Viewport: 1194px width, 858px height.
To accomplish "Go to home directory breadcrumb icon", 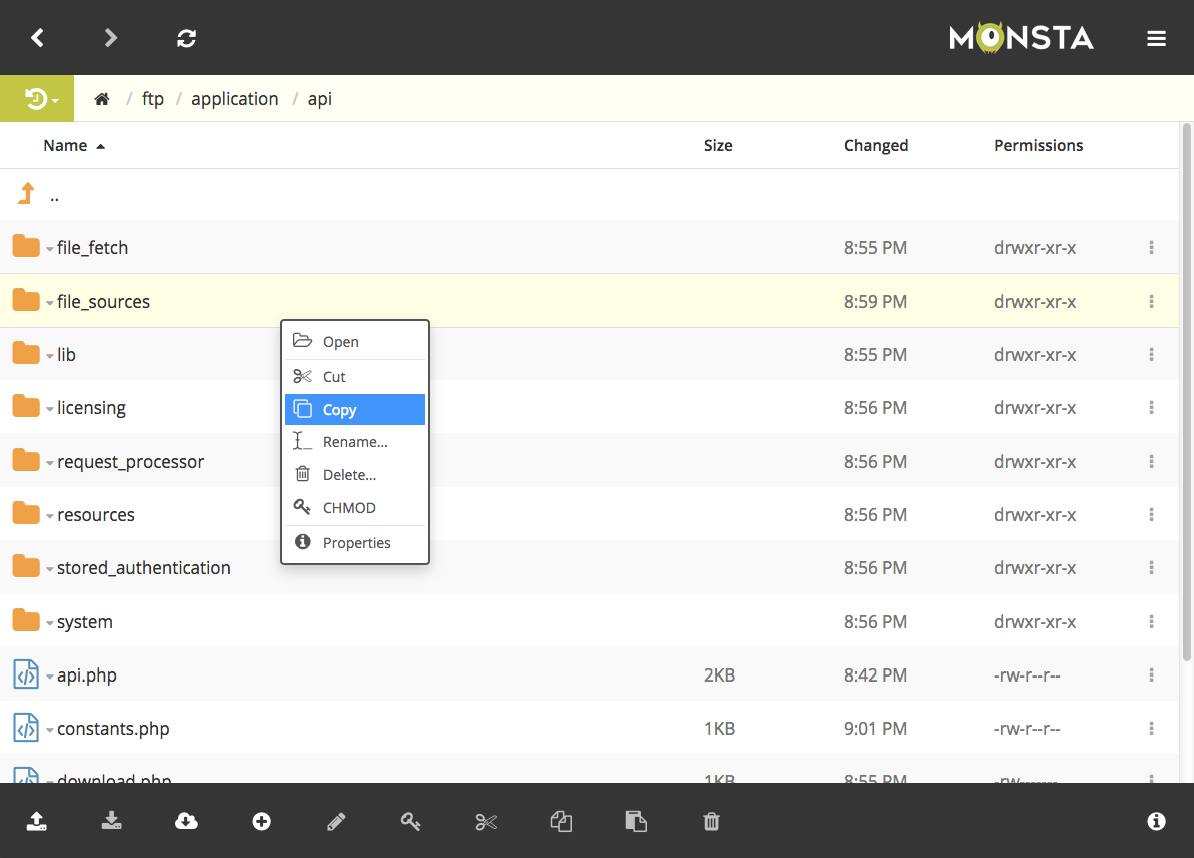I will 102,99.
